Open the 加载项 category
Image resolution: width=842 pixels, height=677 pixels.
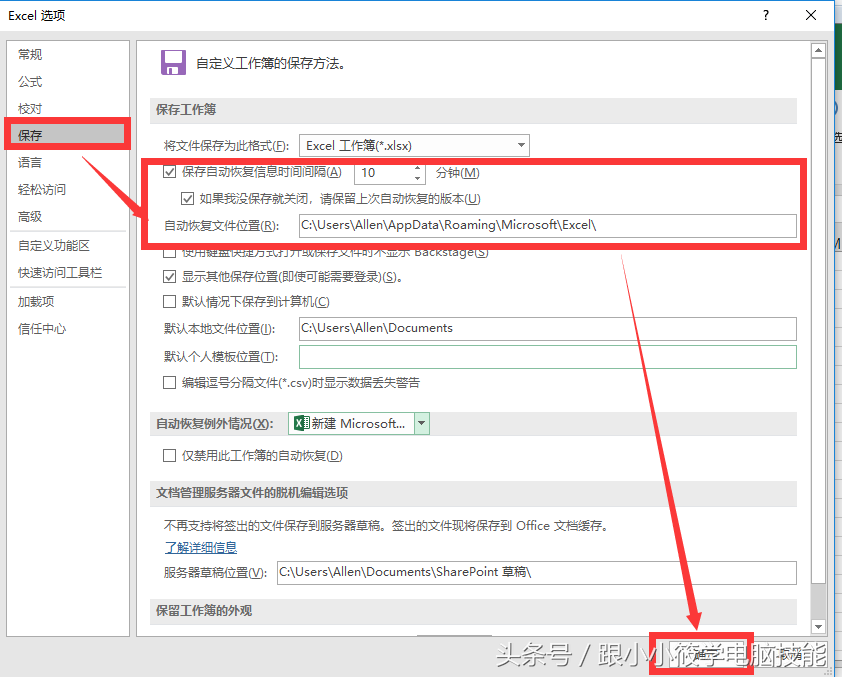[x=36, y=301]
